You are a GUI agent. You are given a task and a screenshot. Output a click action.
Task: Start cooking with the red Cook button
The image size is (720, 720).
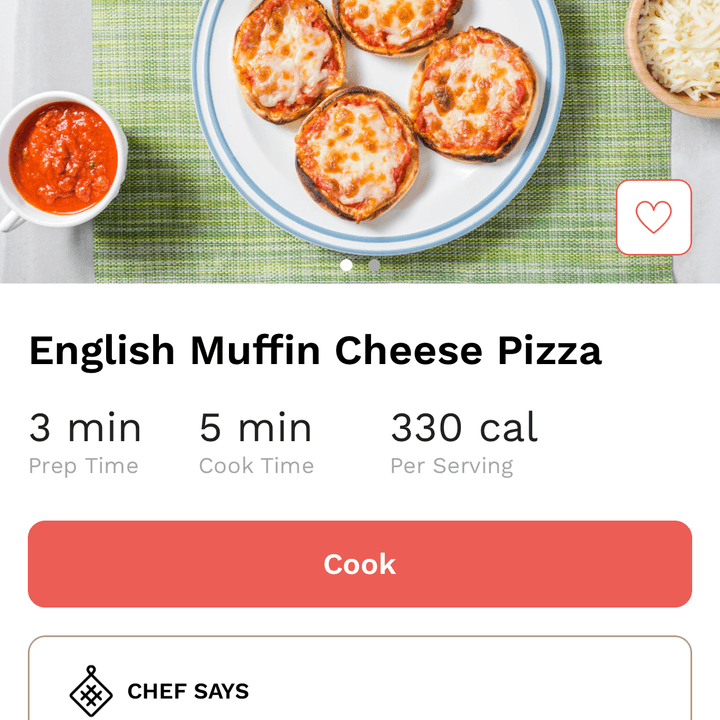[x=360, y=563]
